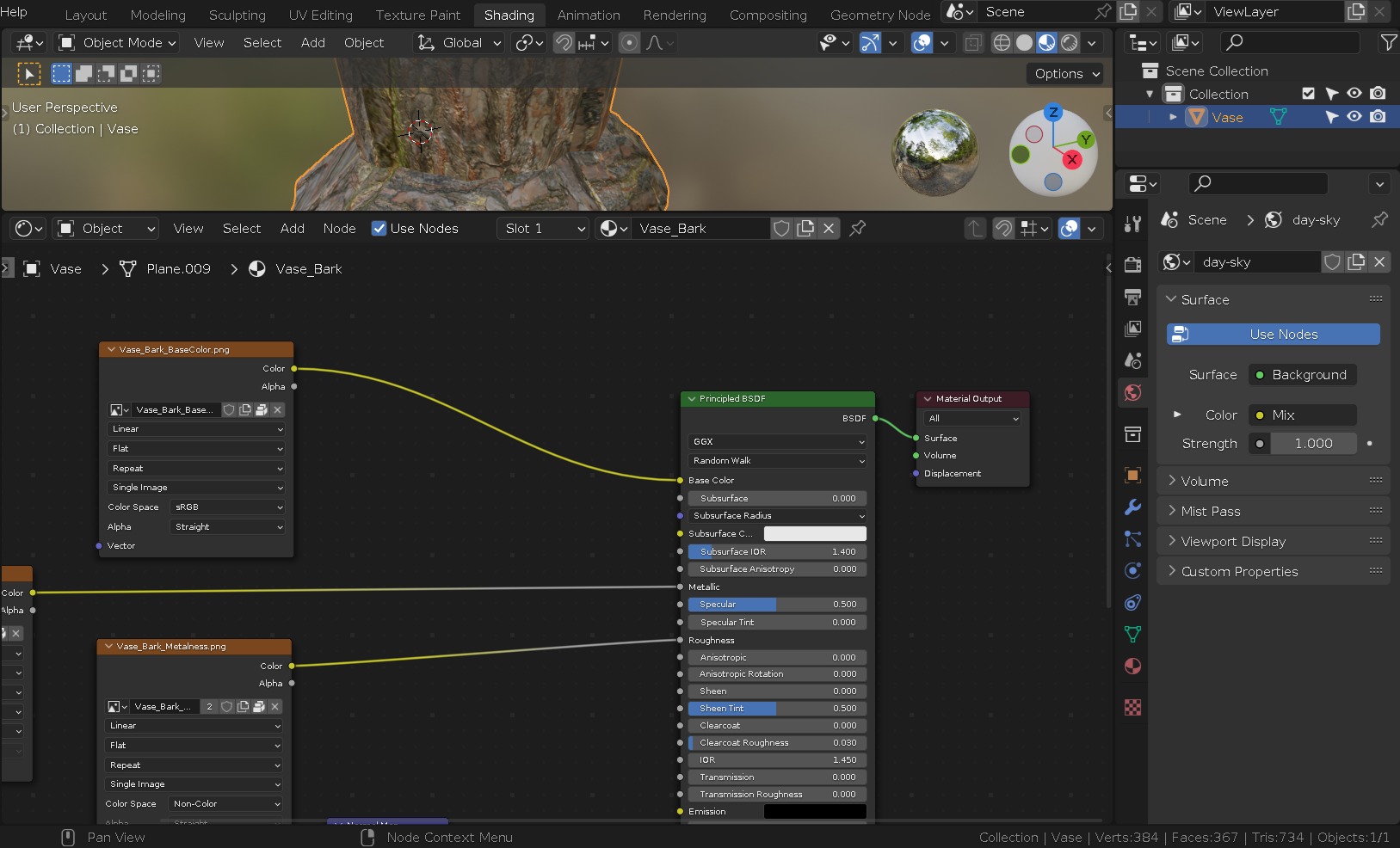Screen dimensions: 1400x848
Task: Open the Global transform orientation dropdown
Action: [x=459, y=43]
